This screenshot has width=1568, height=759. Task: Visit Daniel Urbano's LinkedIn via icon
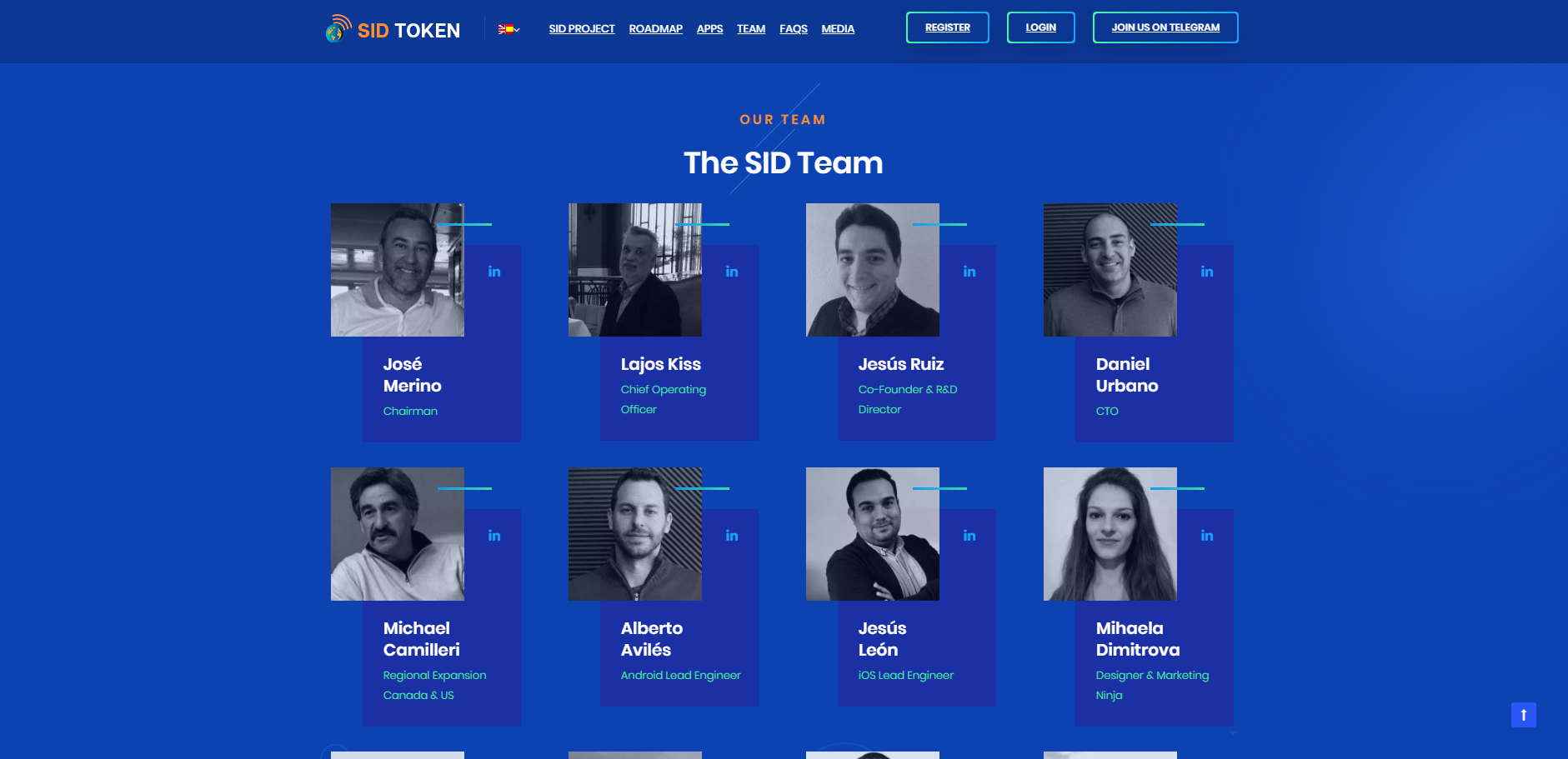pyautogui.click(x=1207, y=272)
